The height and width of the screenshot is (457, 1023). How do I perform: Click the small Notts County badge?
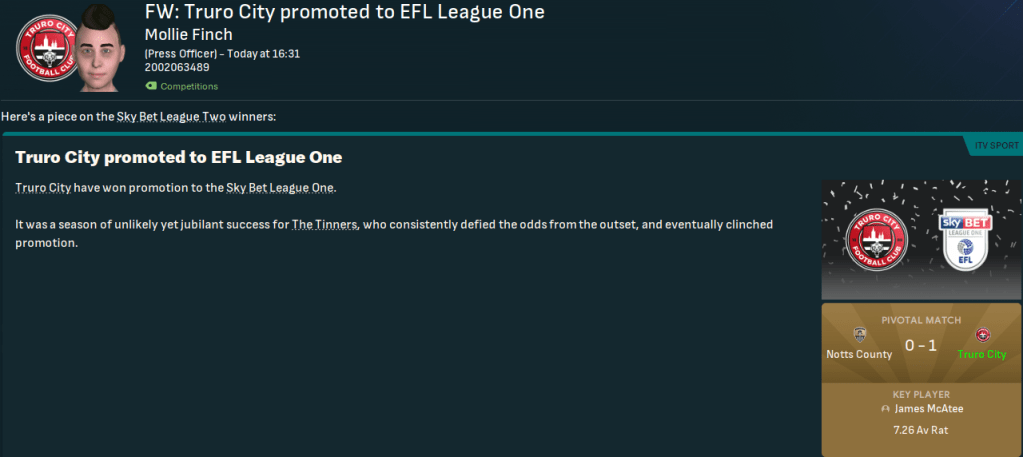pos(859,335)
